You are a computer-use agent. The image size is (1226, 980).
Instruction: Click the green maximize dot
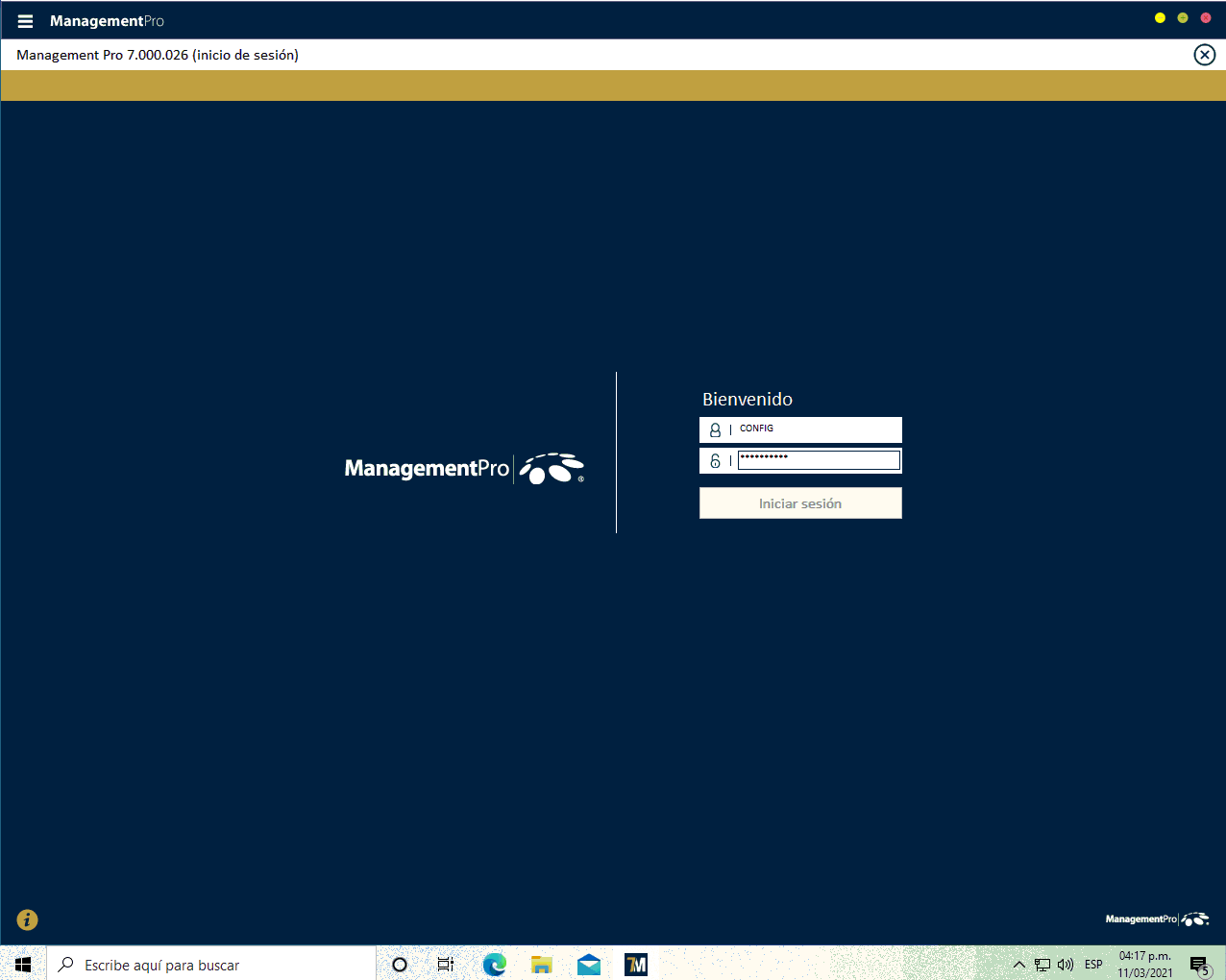tap(1183, 18)
